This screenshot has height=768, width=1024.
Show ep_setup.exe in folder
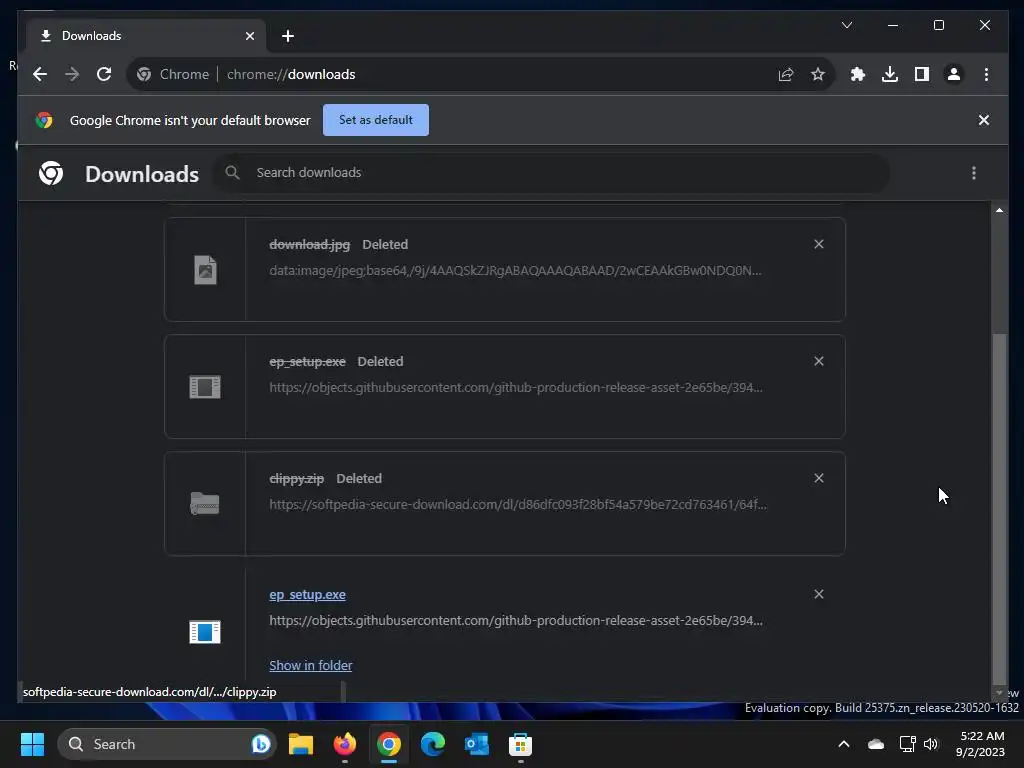[311, 665]
